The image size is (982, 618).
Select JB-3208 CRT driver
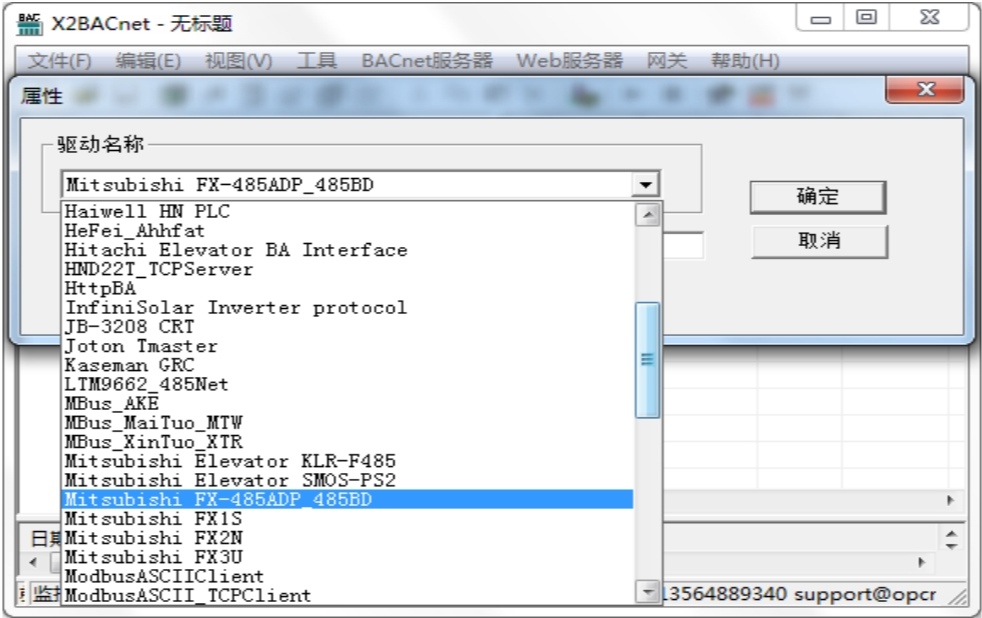pos(348,327)
